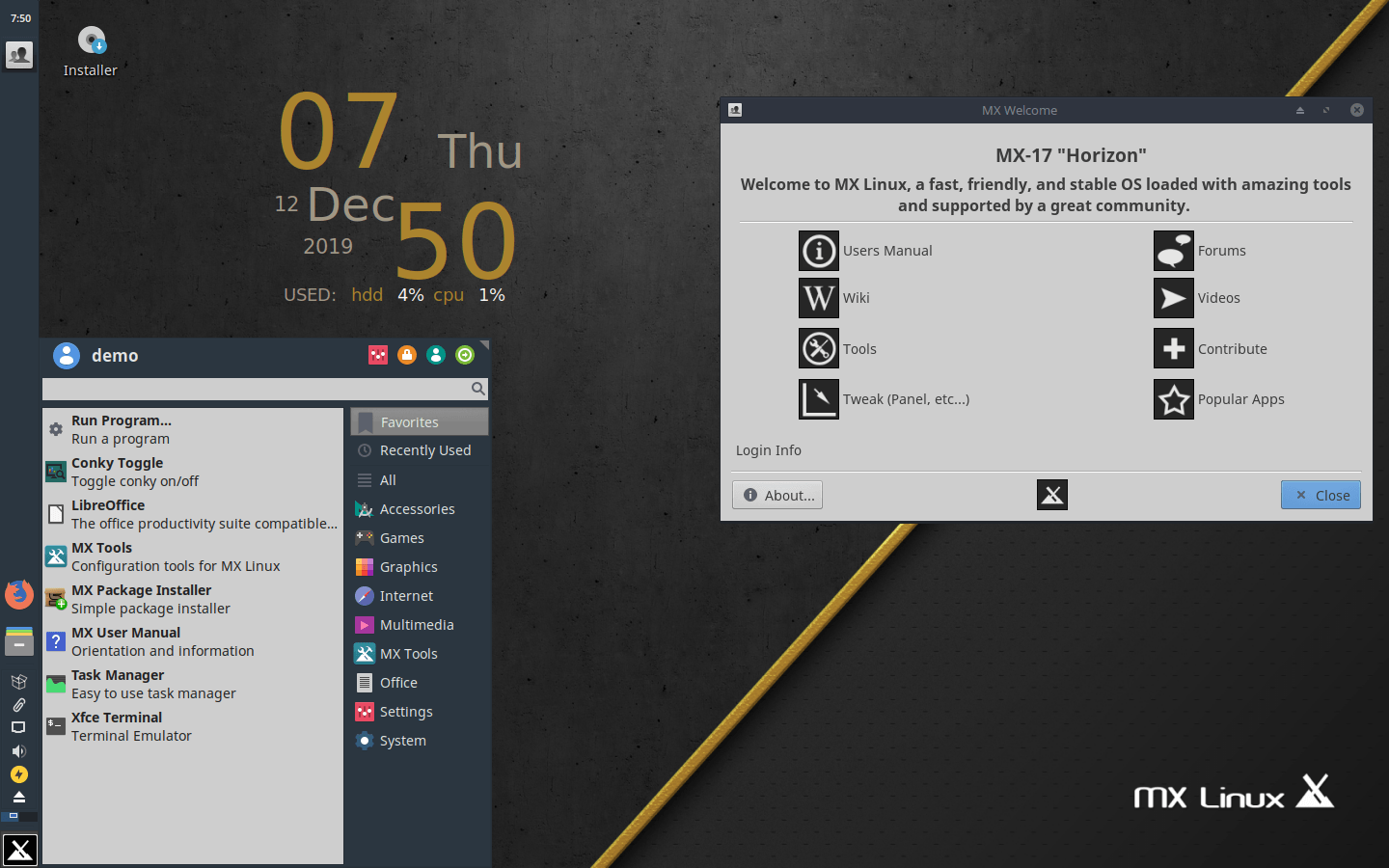1389x868 pixels.
Task: Browse the Games category
Action: point(420,537)
